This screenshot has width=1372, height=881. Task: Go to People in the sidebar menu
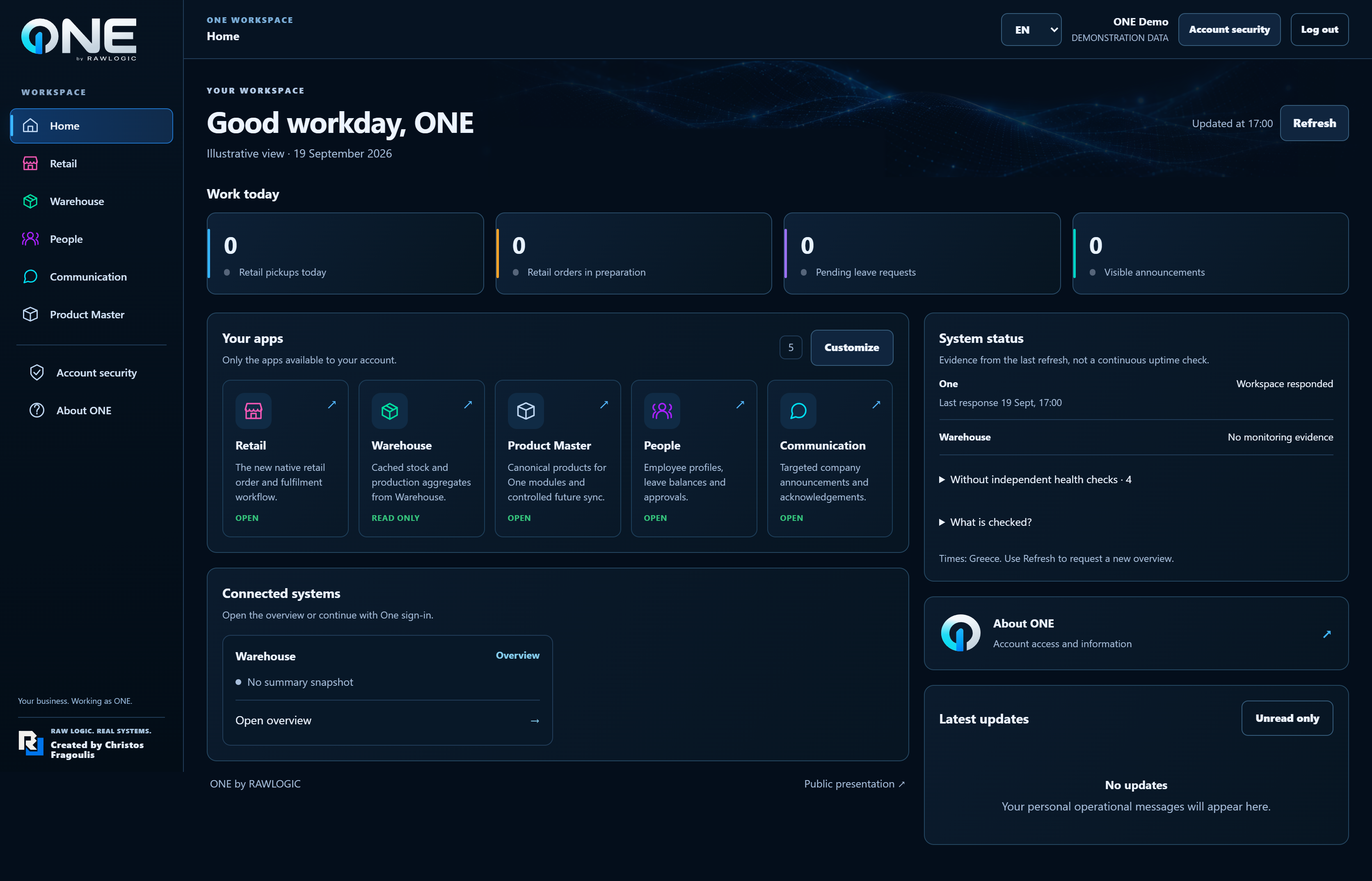pyautogui.click(x=91, y=239)
